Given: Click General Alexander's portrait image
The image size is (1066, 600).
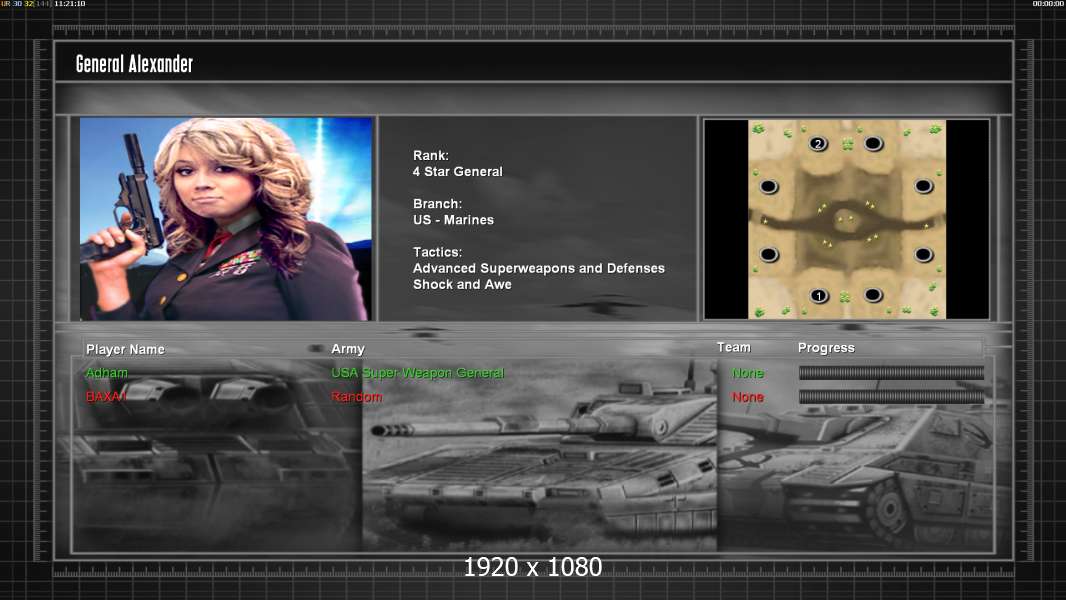Looking at the screenshot, I should [x=226, y=219].
